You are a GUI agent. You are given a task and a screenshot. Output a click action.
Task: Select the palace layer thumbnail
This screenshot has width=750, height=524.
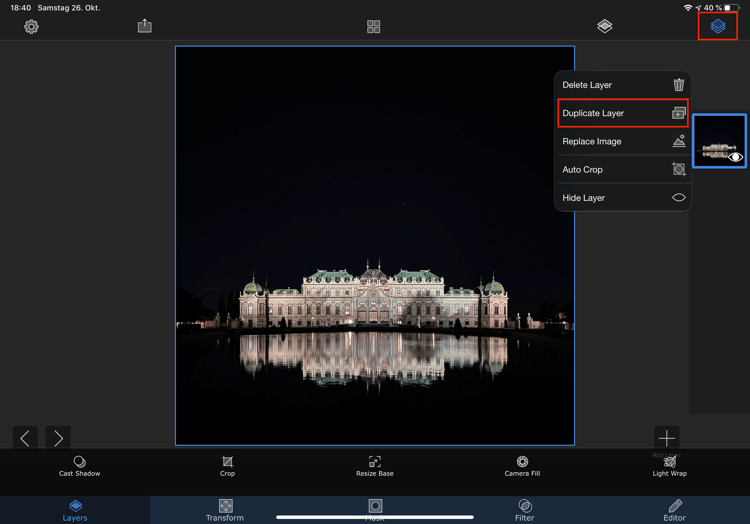pyautogui.click(x=719, y=141)
